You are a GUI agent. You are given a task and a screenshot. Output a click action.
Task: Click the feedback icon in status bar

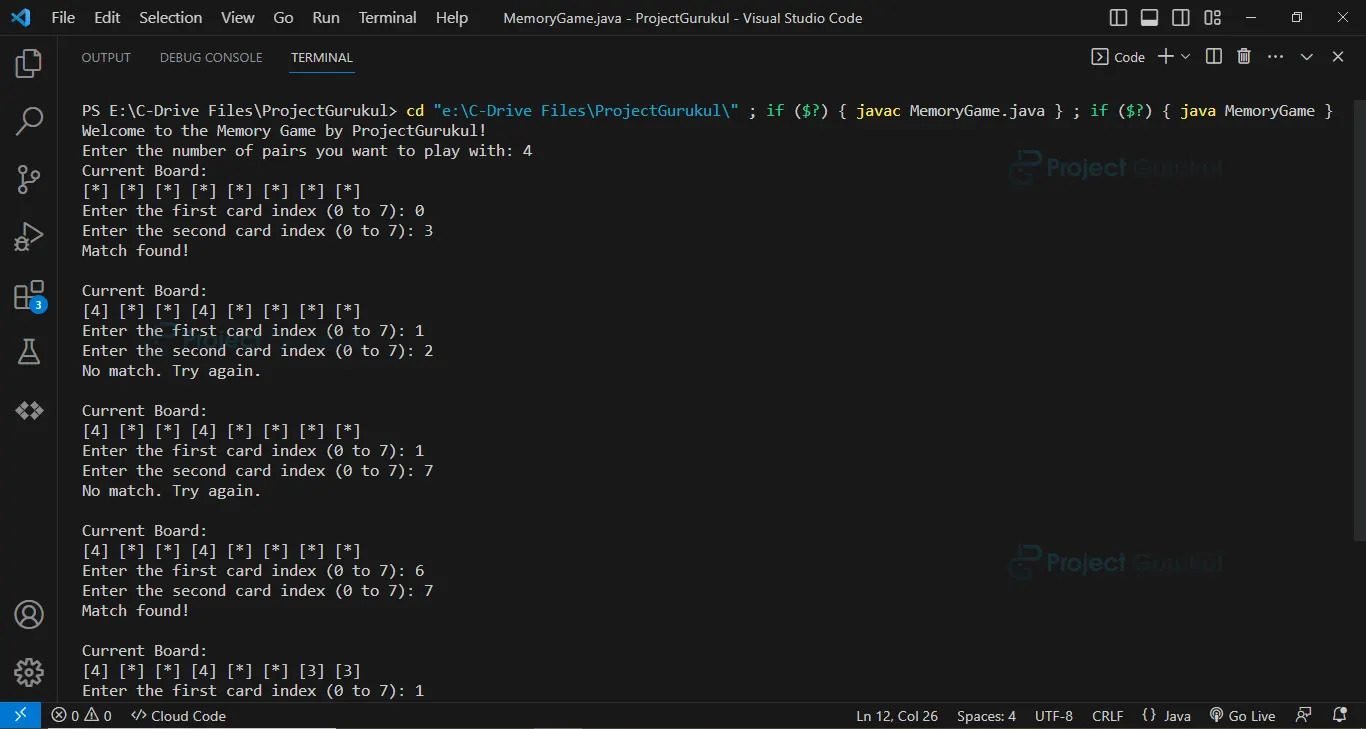tap(1303, 716)
